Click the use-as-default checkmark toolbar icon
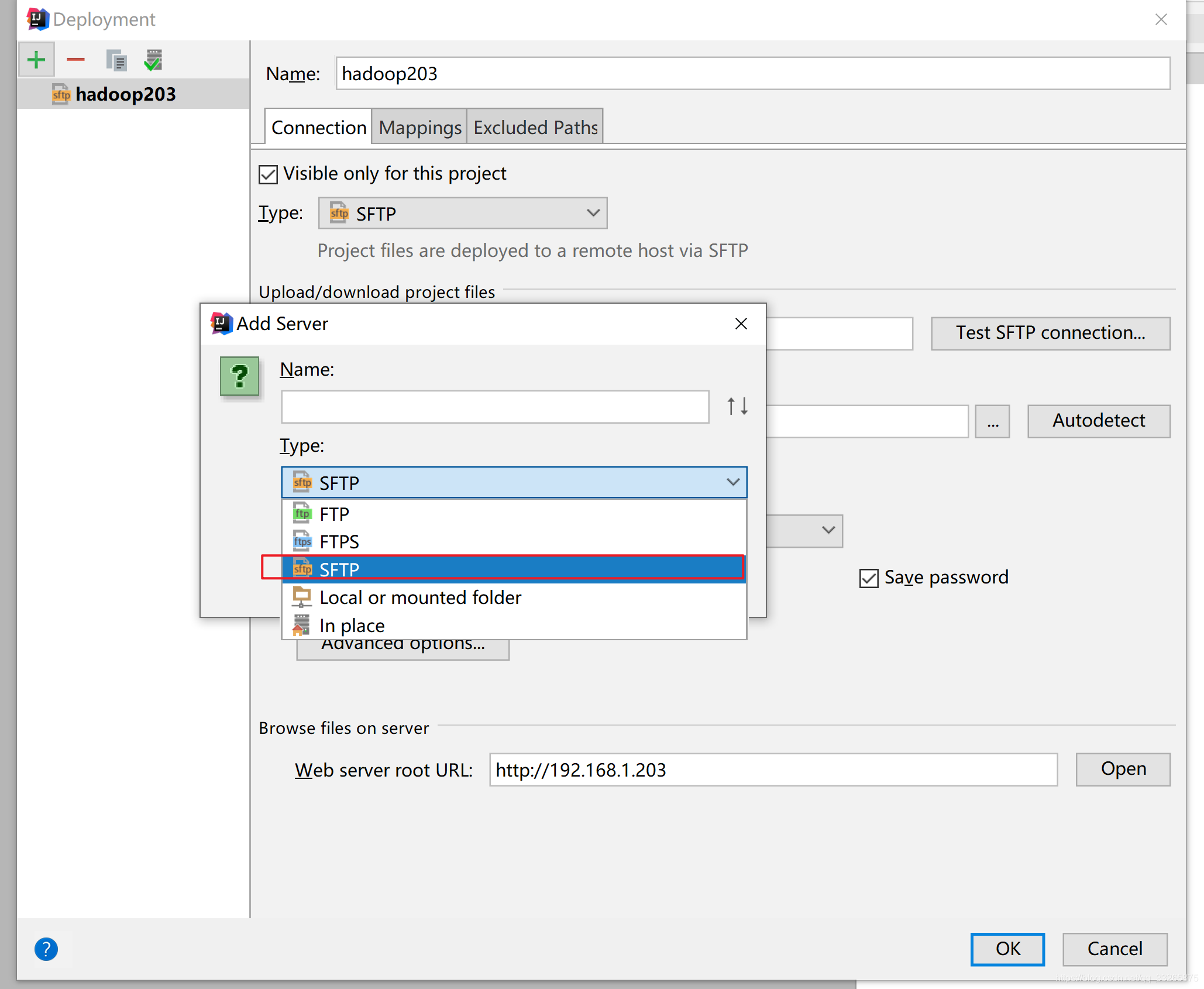Image resolution: width=1204 pixels, height=989 pixels. [153, 59]
